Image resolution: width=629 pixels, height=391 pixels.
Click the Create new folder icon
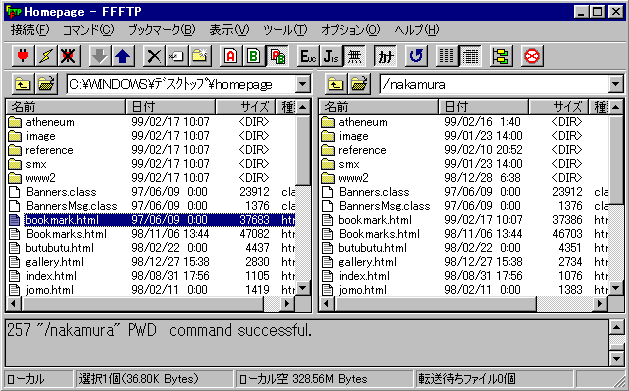pos(200,56)
